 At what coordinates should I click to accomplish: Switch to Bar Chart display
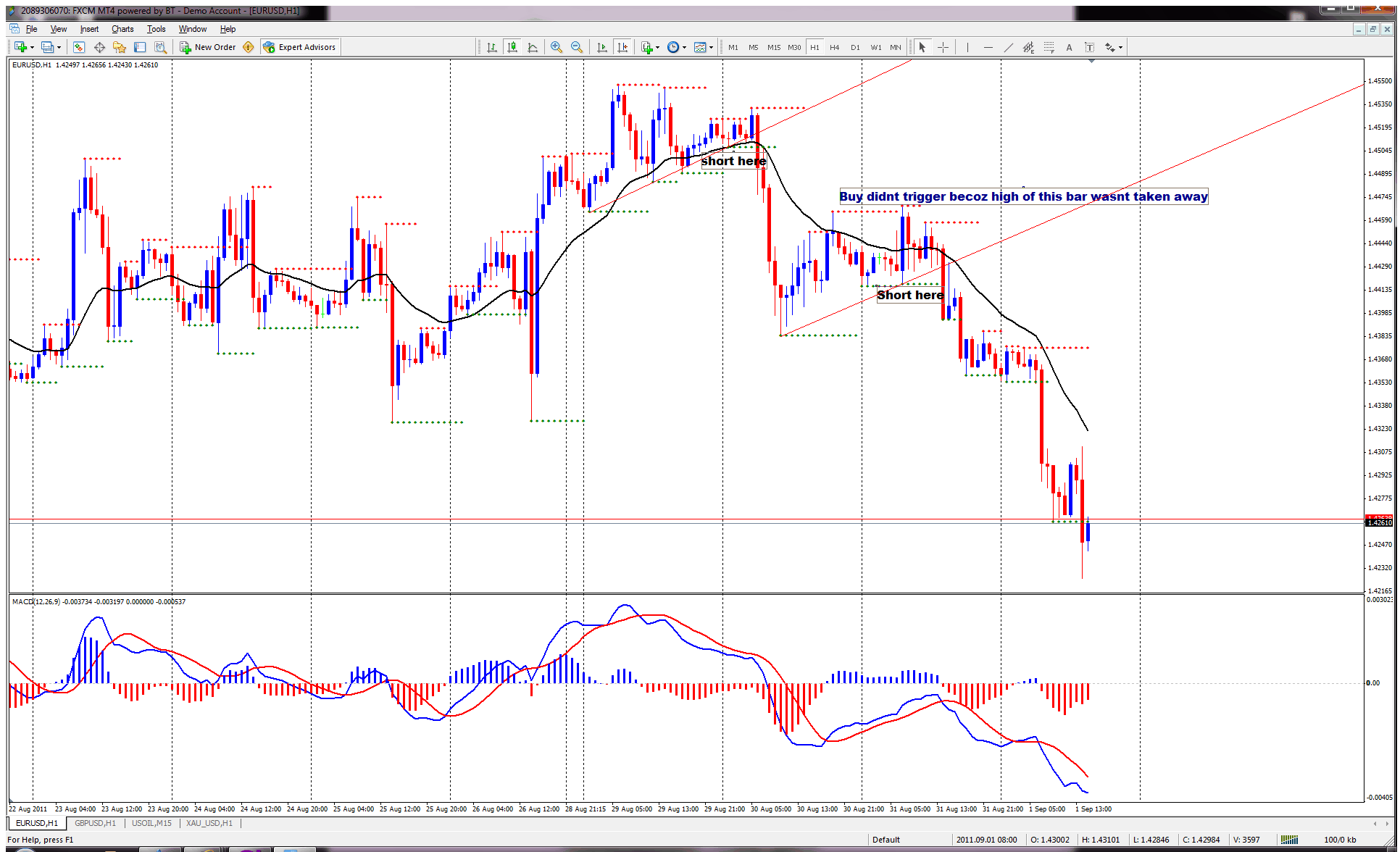(492, 47)
